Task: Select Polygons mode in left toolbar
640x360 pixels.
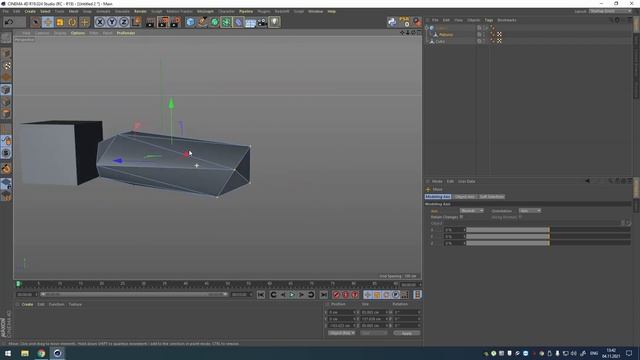Action: point(6,113)
